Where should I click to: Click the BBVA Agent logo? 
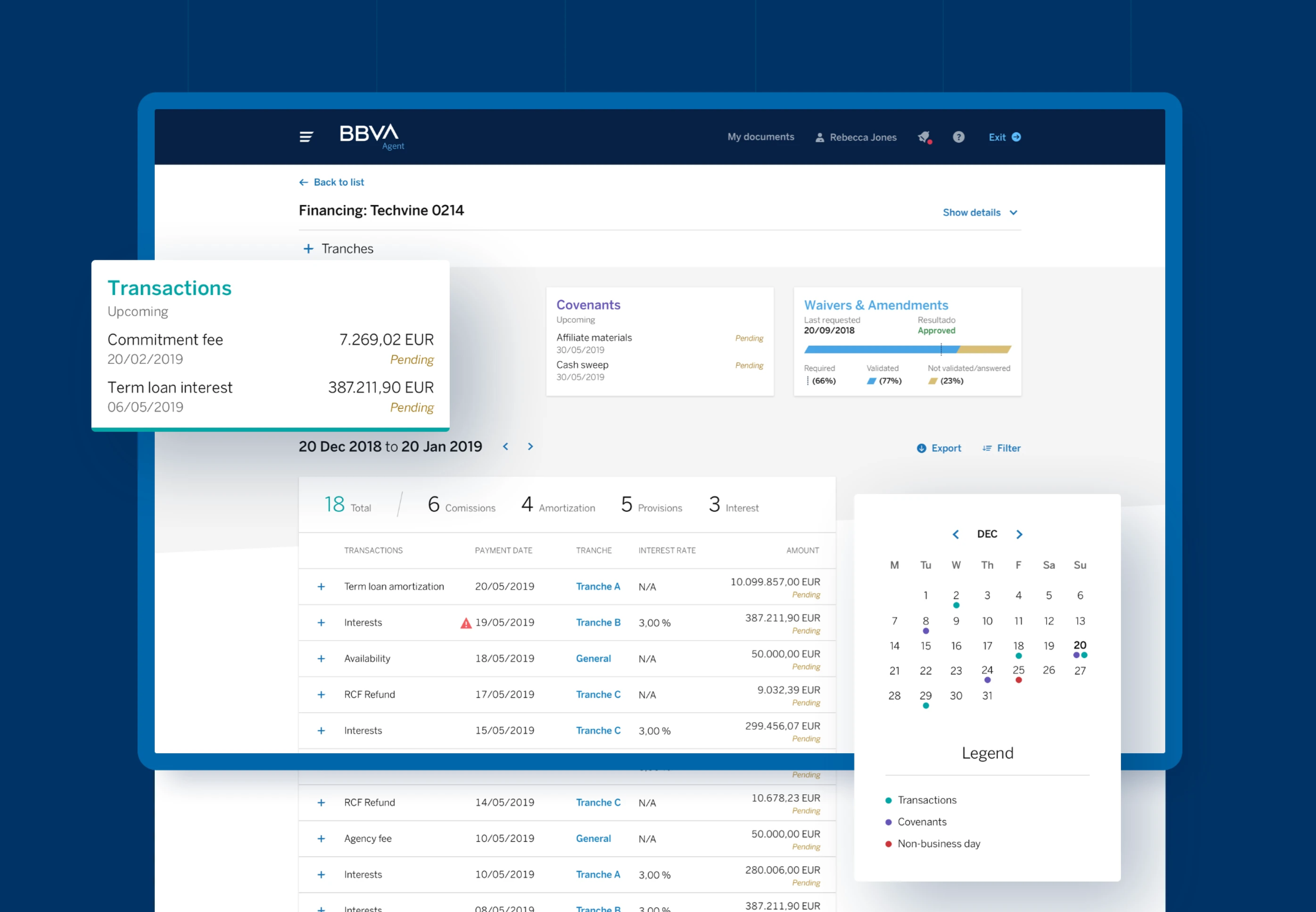click(x=371, y=137)
